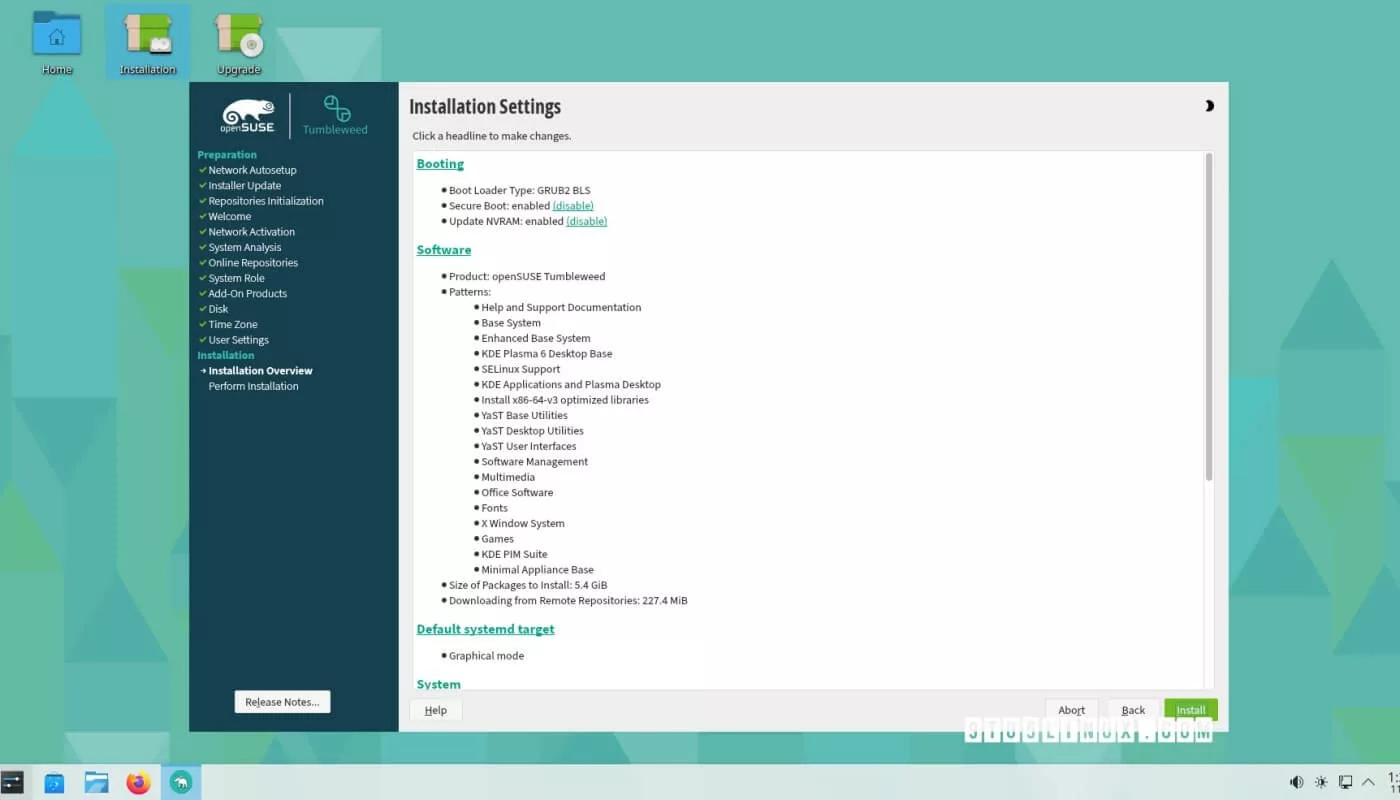Disable Update NVRAM via its link
1400x800 pixels.
[587, 221]
